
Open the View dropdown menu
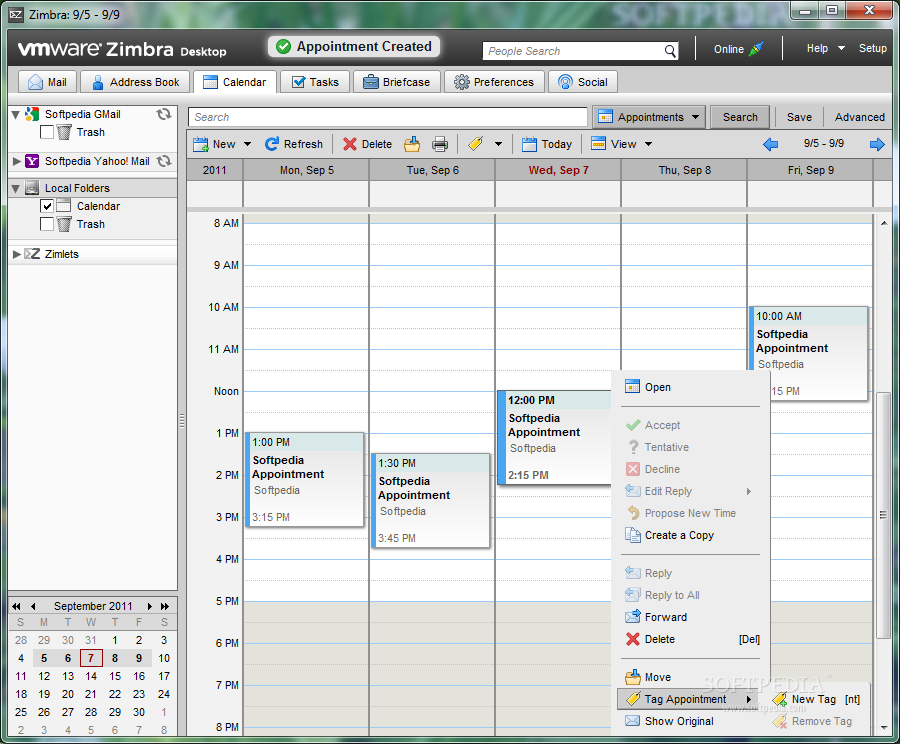(x=622, y=144)
